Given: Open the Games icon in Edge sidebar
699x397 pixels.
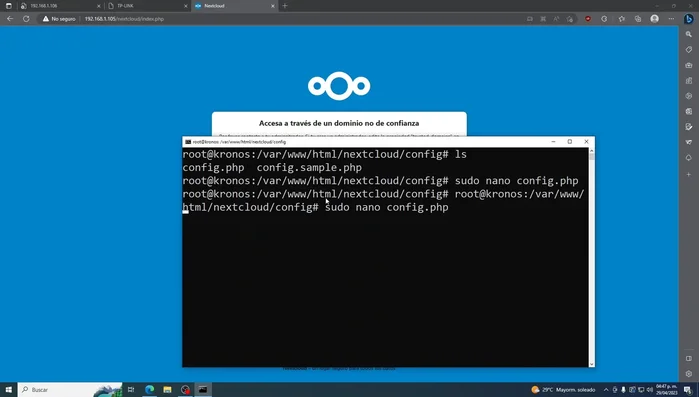Looking at the screenshot, I should (689, 81).
